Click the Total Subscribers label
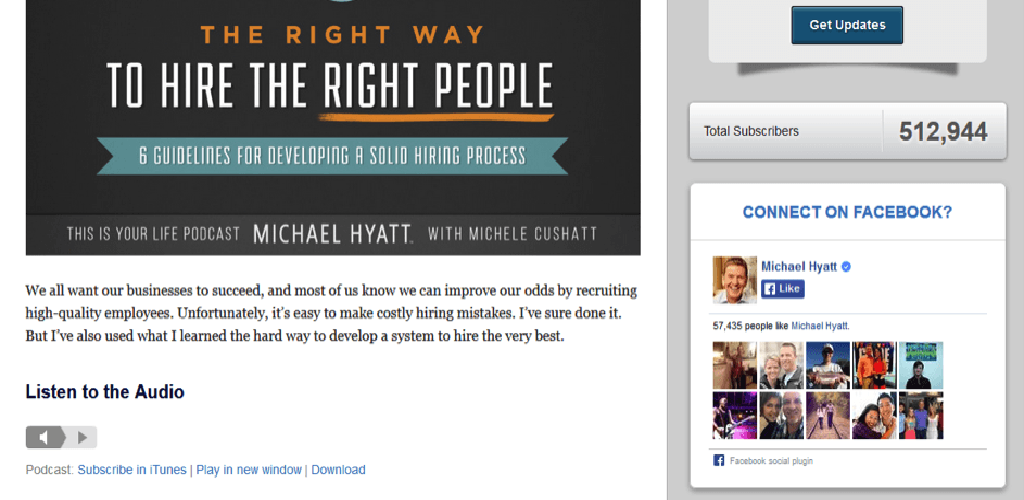The width and height of the screenshot is (1024, 500). pos(751,131)
